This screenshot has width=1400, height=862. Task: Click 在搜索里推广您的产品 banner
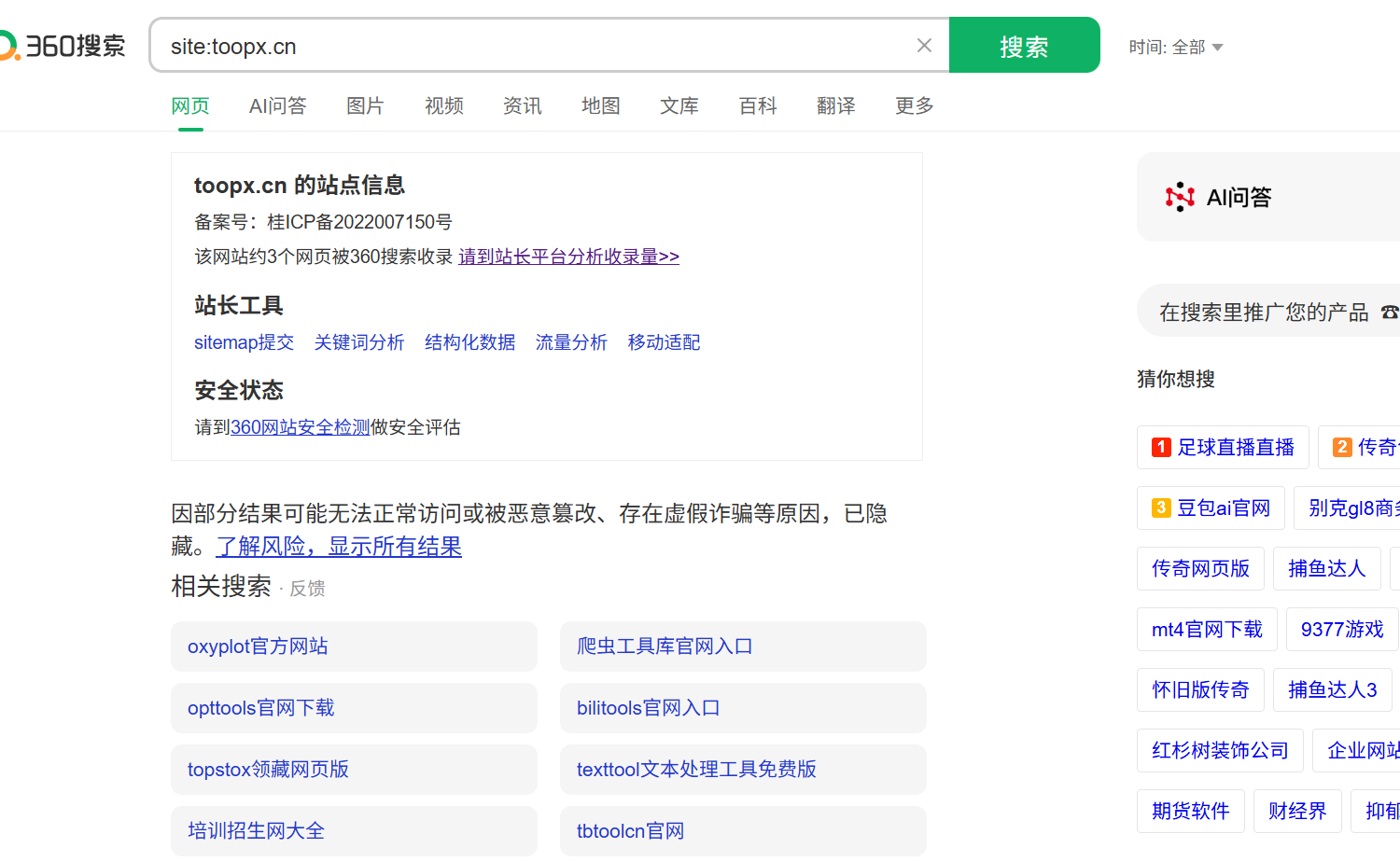click(1268, 312)
